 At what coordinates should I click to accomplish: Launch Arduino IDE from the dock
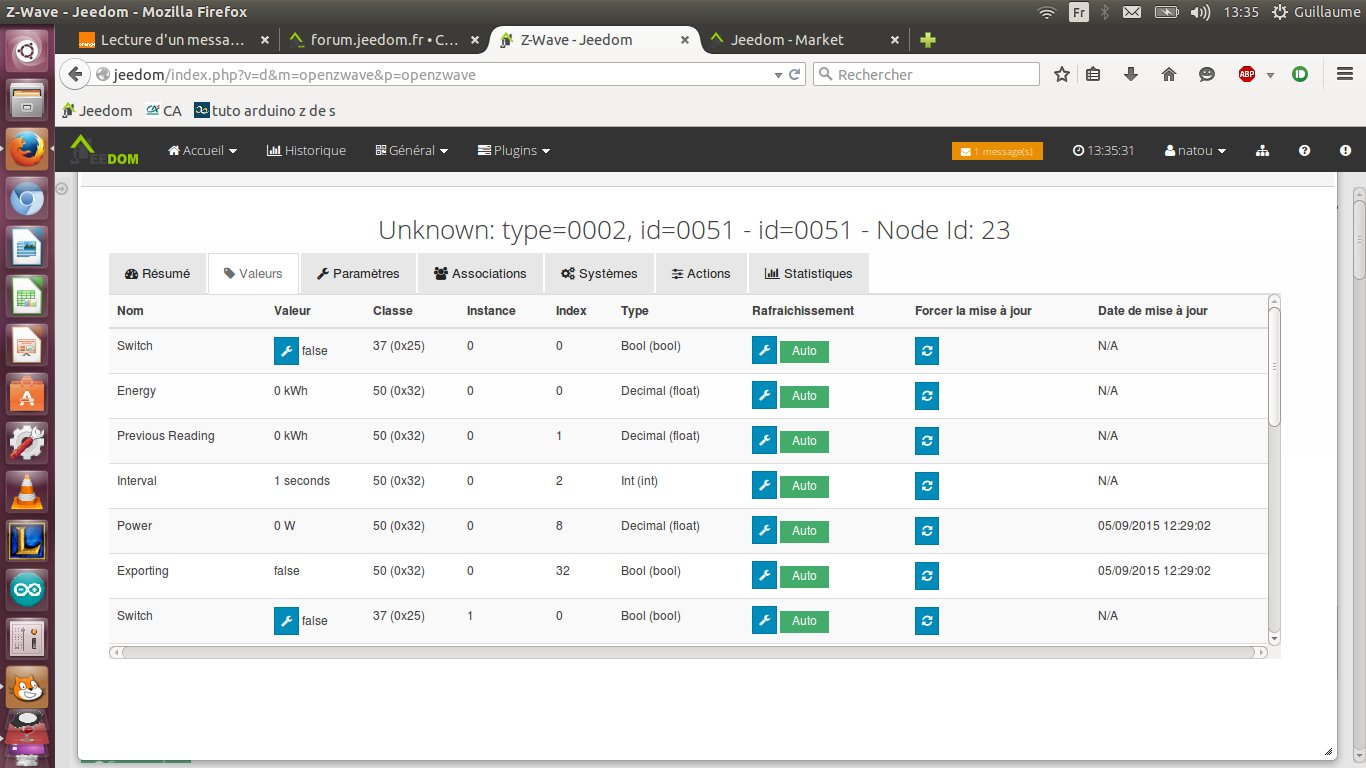(x=27, y=589)
